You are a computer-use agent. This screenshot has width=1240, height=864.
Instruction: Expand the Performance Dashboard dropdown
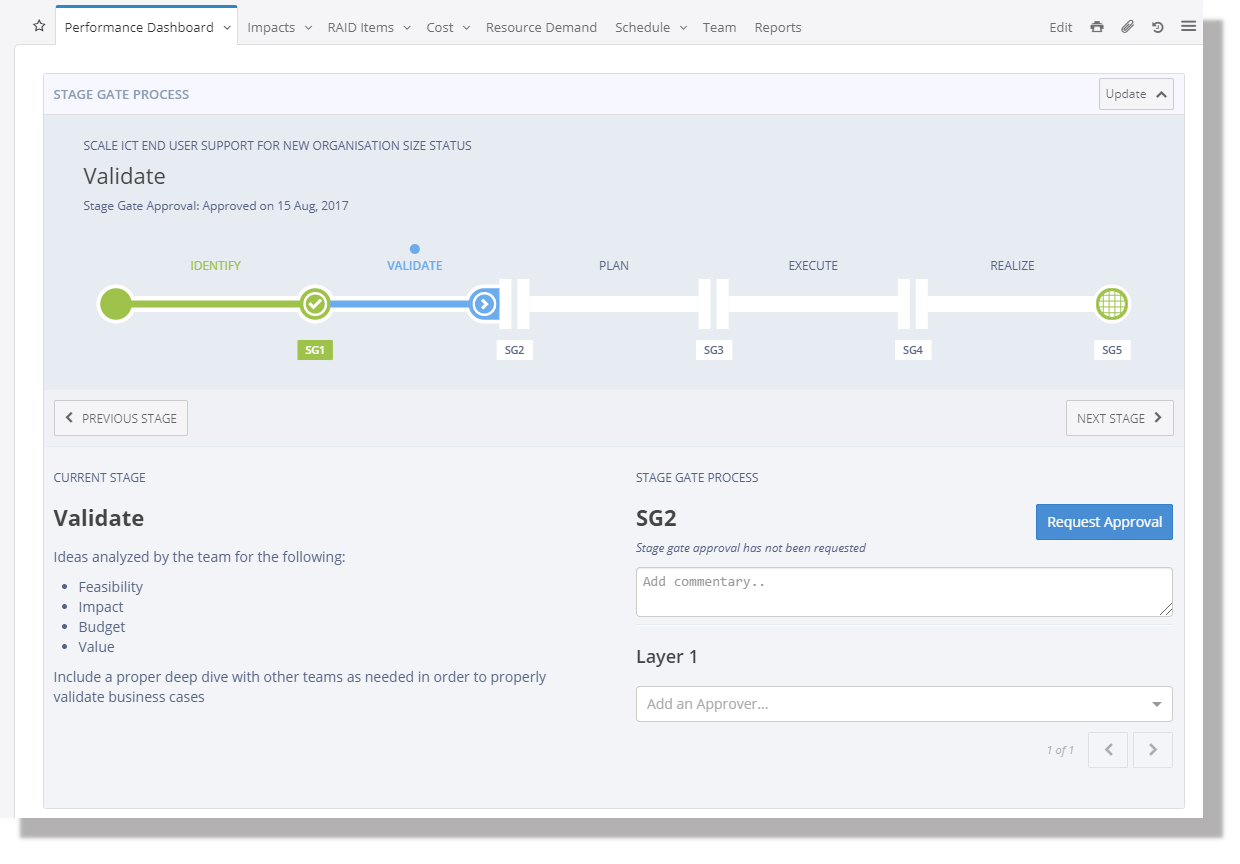coord(227,28)
